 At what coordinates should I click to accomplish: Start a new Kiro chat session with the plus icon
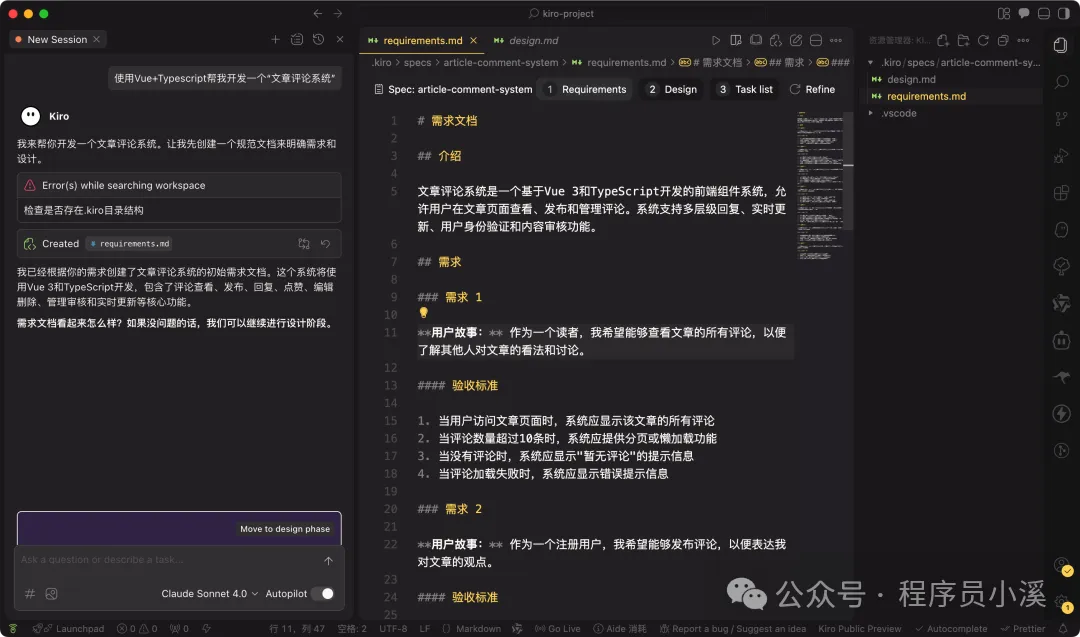[276, 38]
